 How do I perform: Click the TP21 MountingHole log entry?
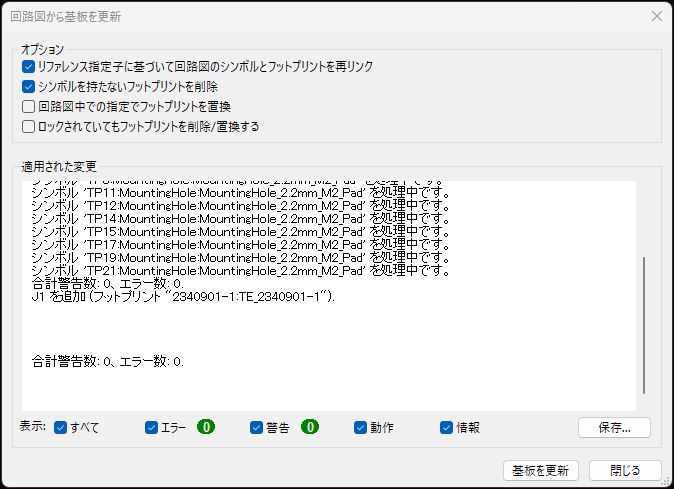coord(240,270)
